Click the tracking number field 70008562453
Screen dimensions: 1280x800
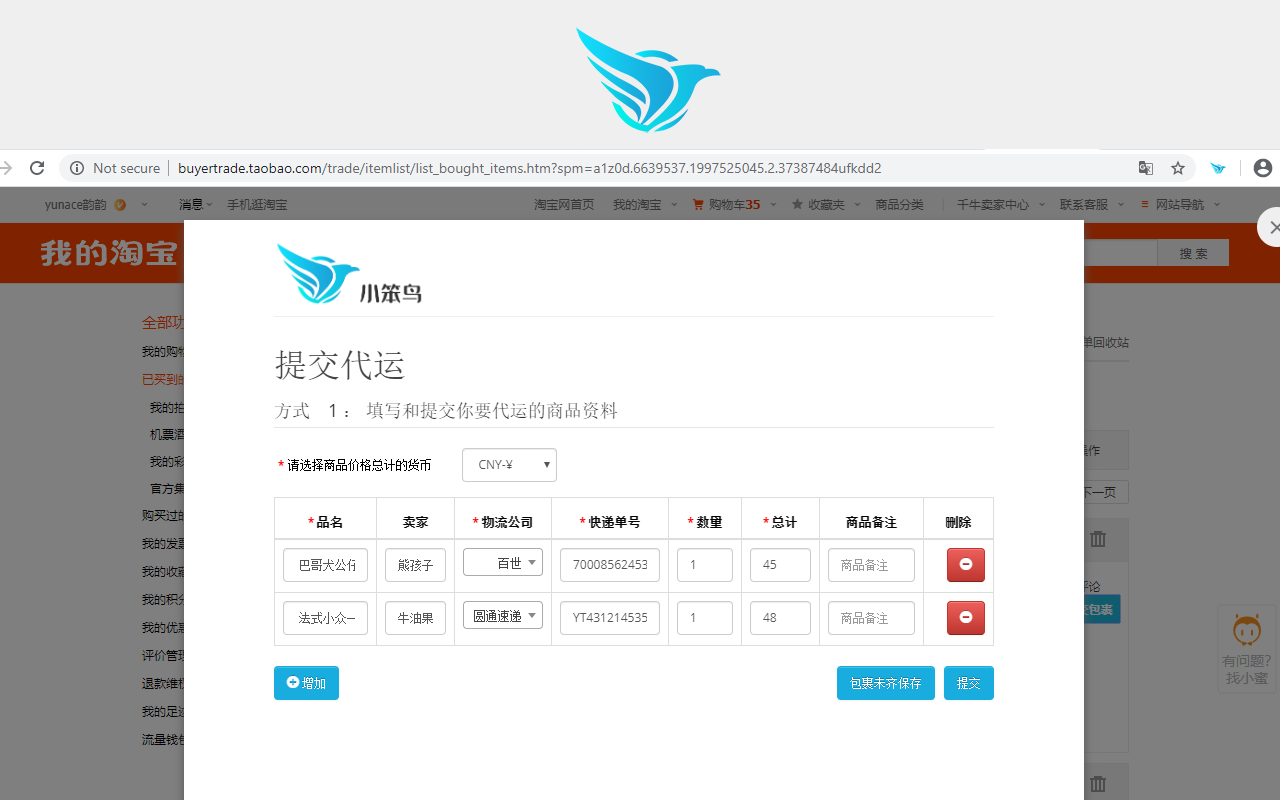pyautogui.click(x=610, y=565)
